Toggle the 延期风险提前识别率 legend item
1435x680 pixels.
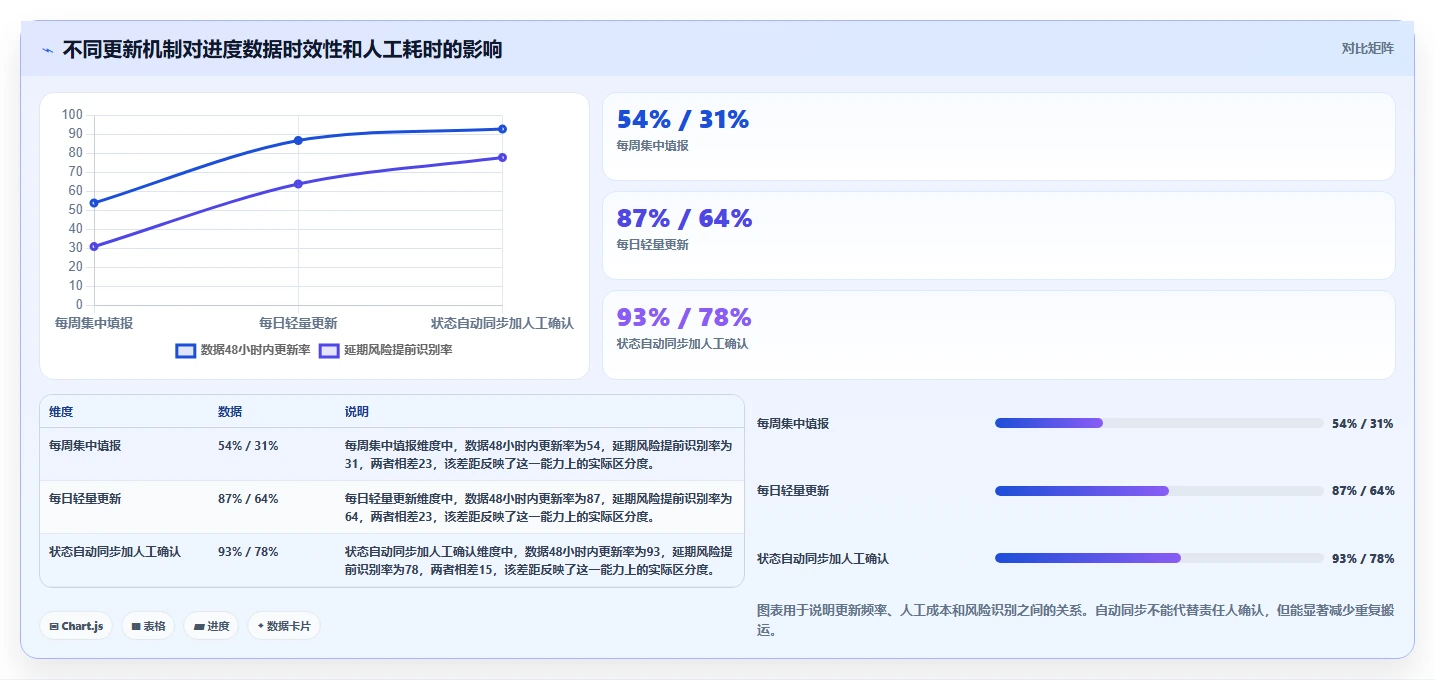point(385,350)
